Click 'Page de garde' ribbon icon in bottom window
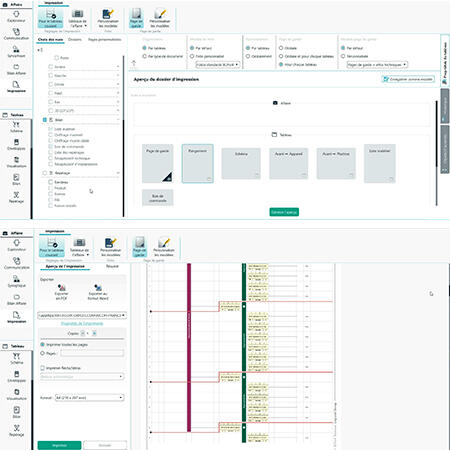 140,247
